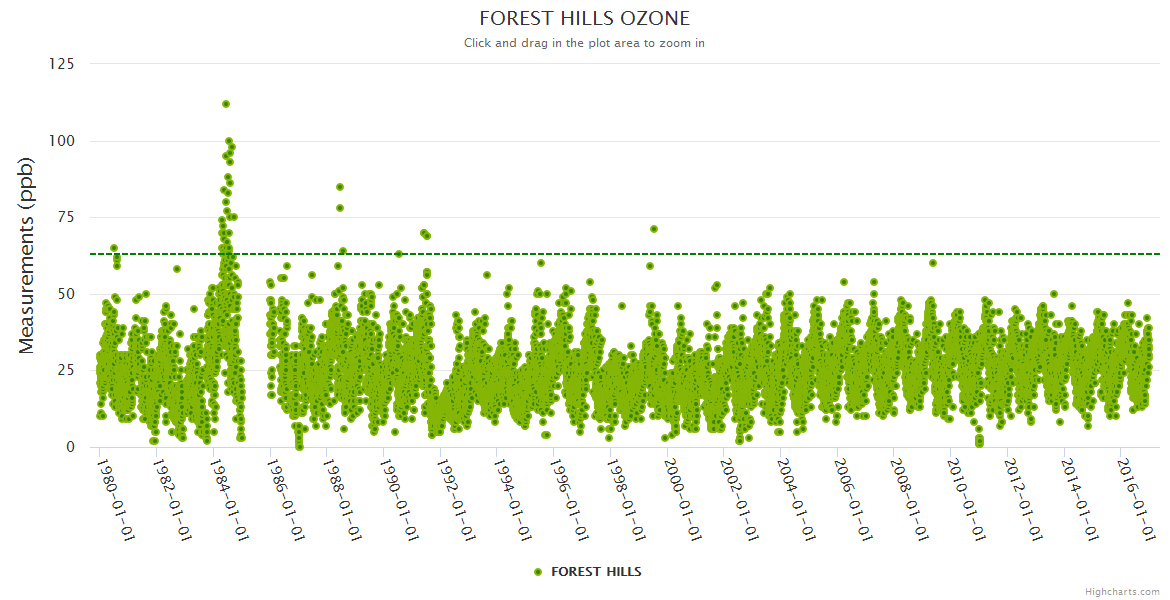Screen dimensions: 1170x600
Task: Click the Measurements (ppb) y-axis title
Action: click(27, 255)
